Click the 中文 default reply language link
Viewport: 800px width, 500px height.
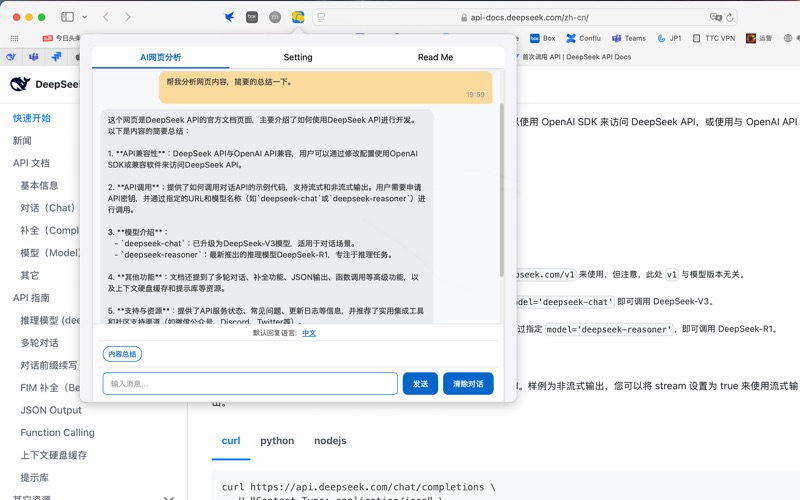[x=309, y=333]
